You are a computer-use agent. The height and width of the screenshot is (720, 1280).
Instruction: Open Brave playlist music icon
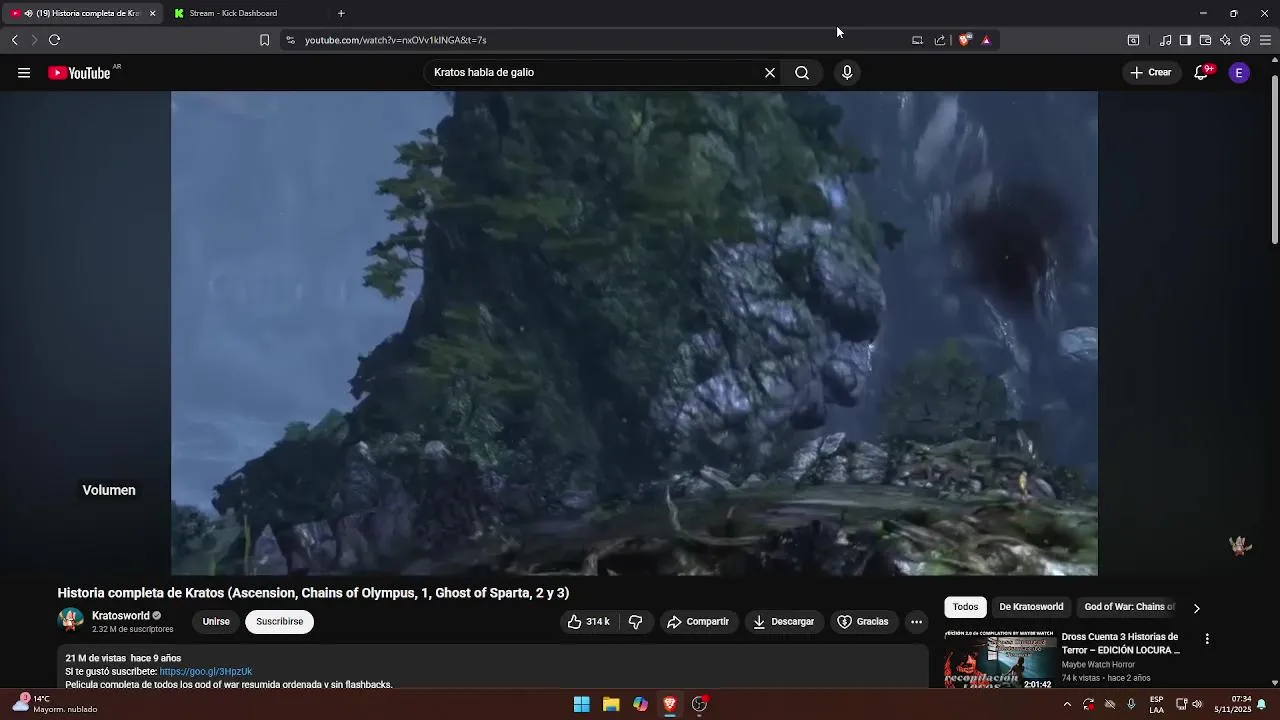(x=1165, y=40)
